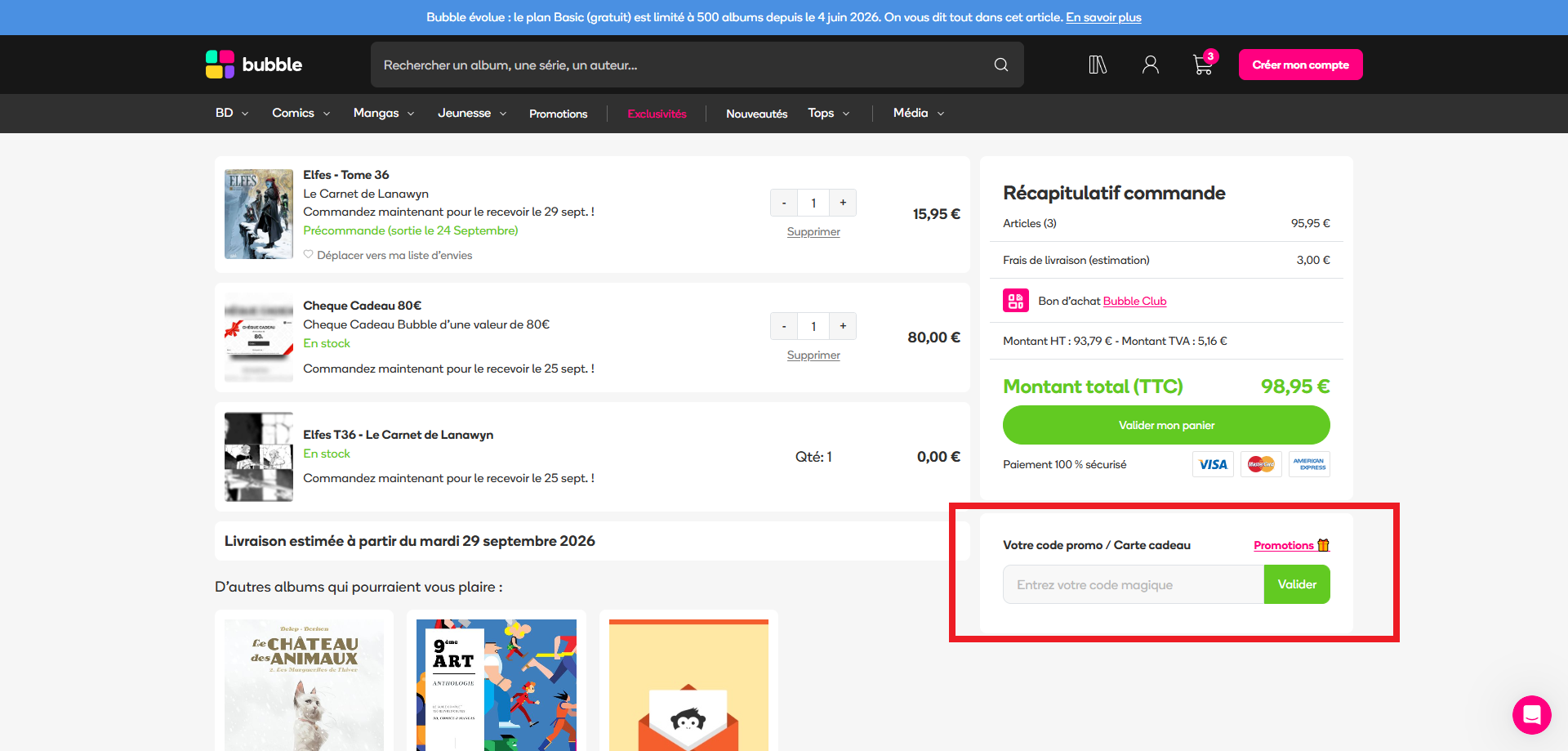Click Valider mon panier button
The width and height of the screenshot is (1568, 751).
pyautogui.click(x=1166, y=425)
